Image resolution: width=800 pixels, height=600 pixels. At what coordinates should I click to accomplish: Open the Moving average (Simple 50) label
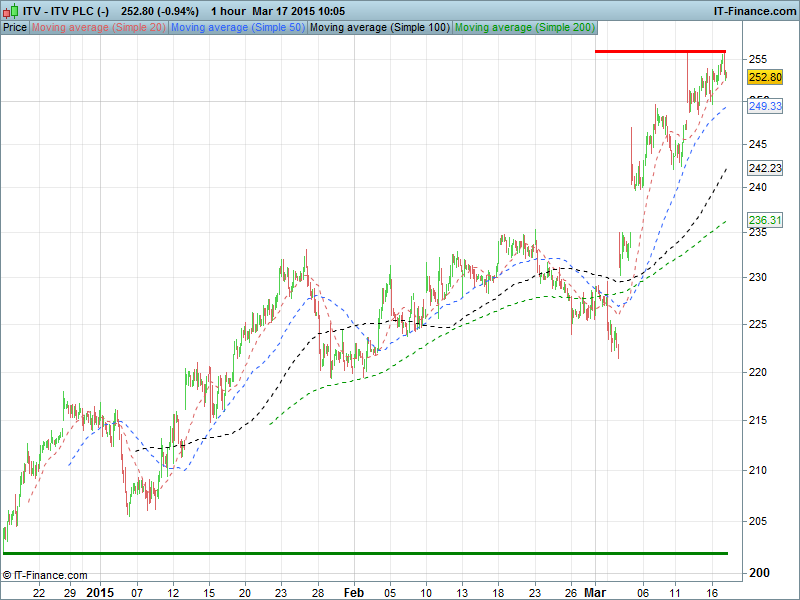click(x=237, y=27)
